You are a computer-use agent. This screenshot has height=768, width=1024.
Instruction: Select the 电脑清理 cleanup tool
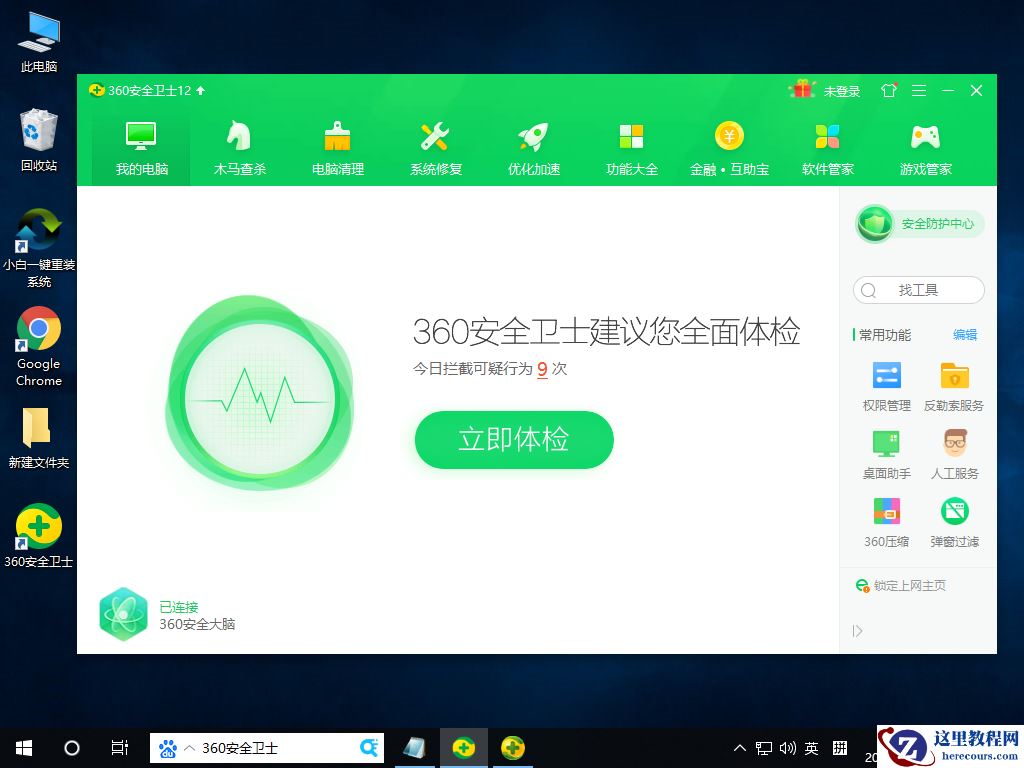pyautogui.click(x=336, y=145)
